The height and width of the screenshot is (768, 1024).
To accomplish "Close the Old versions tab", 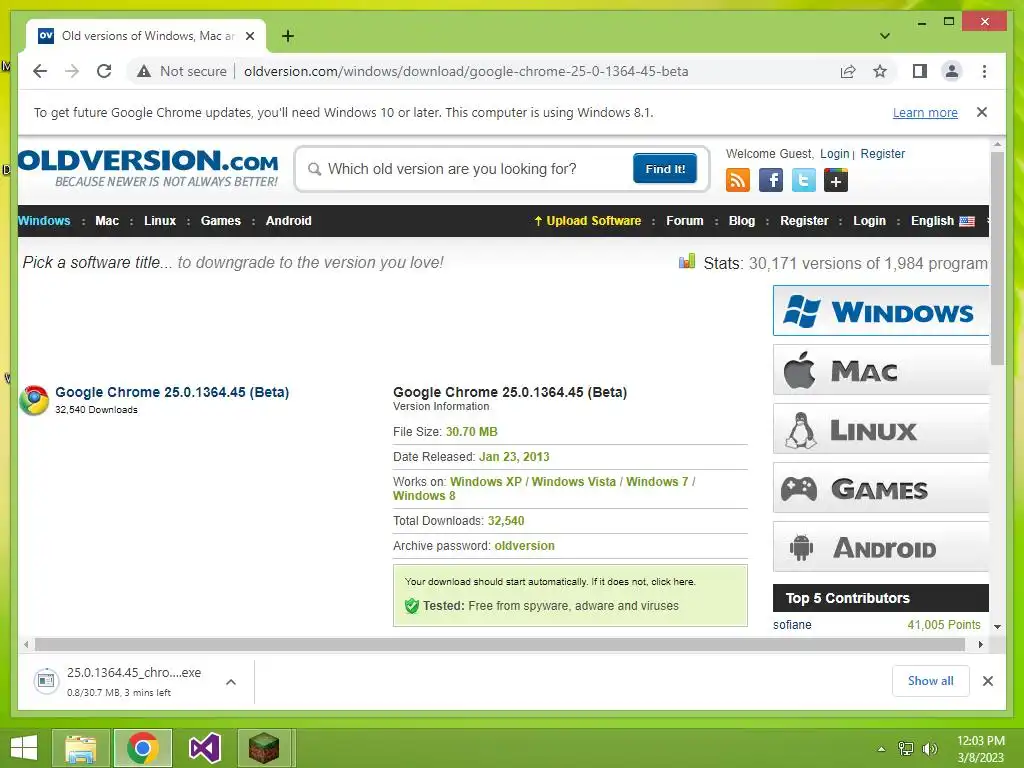I will [249, 36].
